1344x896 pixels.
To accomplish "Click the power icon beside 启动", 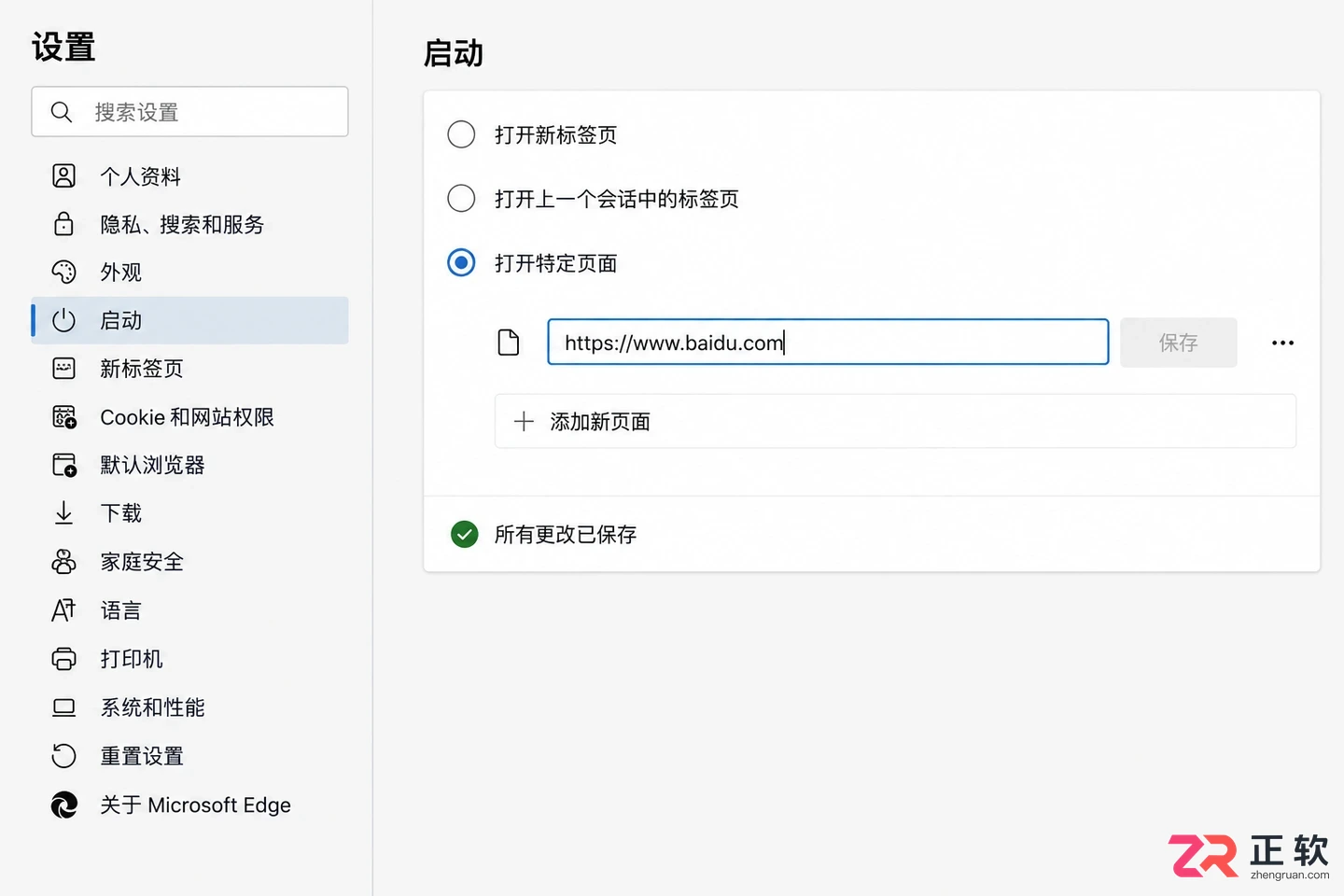I will click(x=63, y=320).
